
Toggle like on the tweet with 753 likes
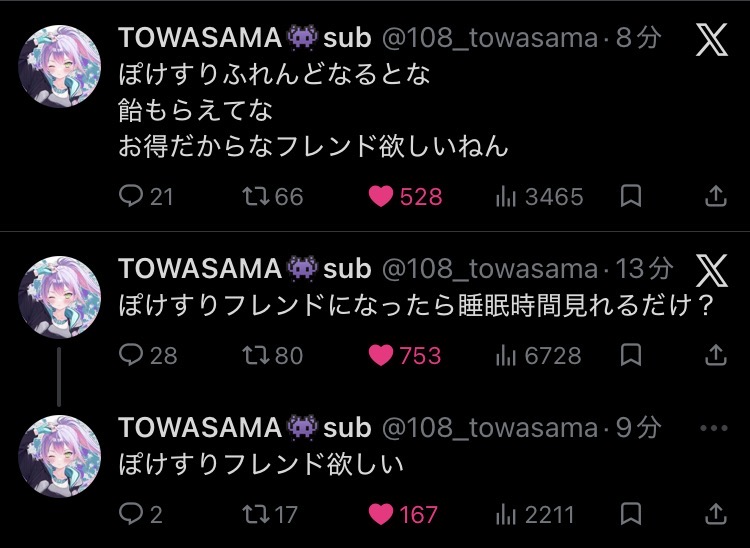(x=381, y=355)
